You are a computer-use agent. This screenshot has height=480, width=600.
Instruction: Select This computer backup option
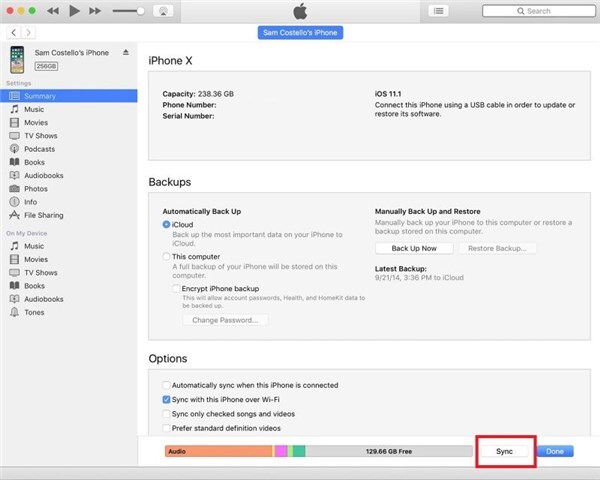tap(166, 256)
